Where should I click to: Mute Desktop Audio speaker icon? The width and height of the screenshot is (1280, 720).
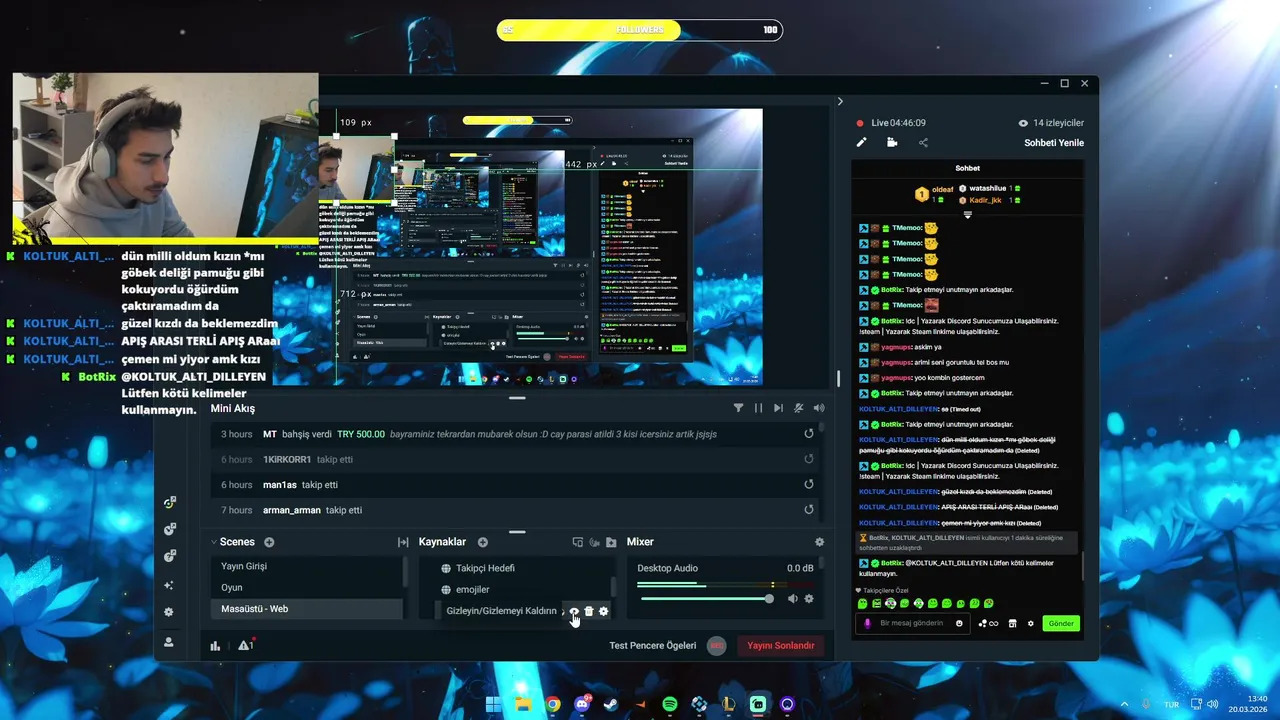792,599
